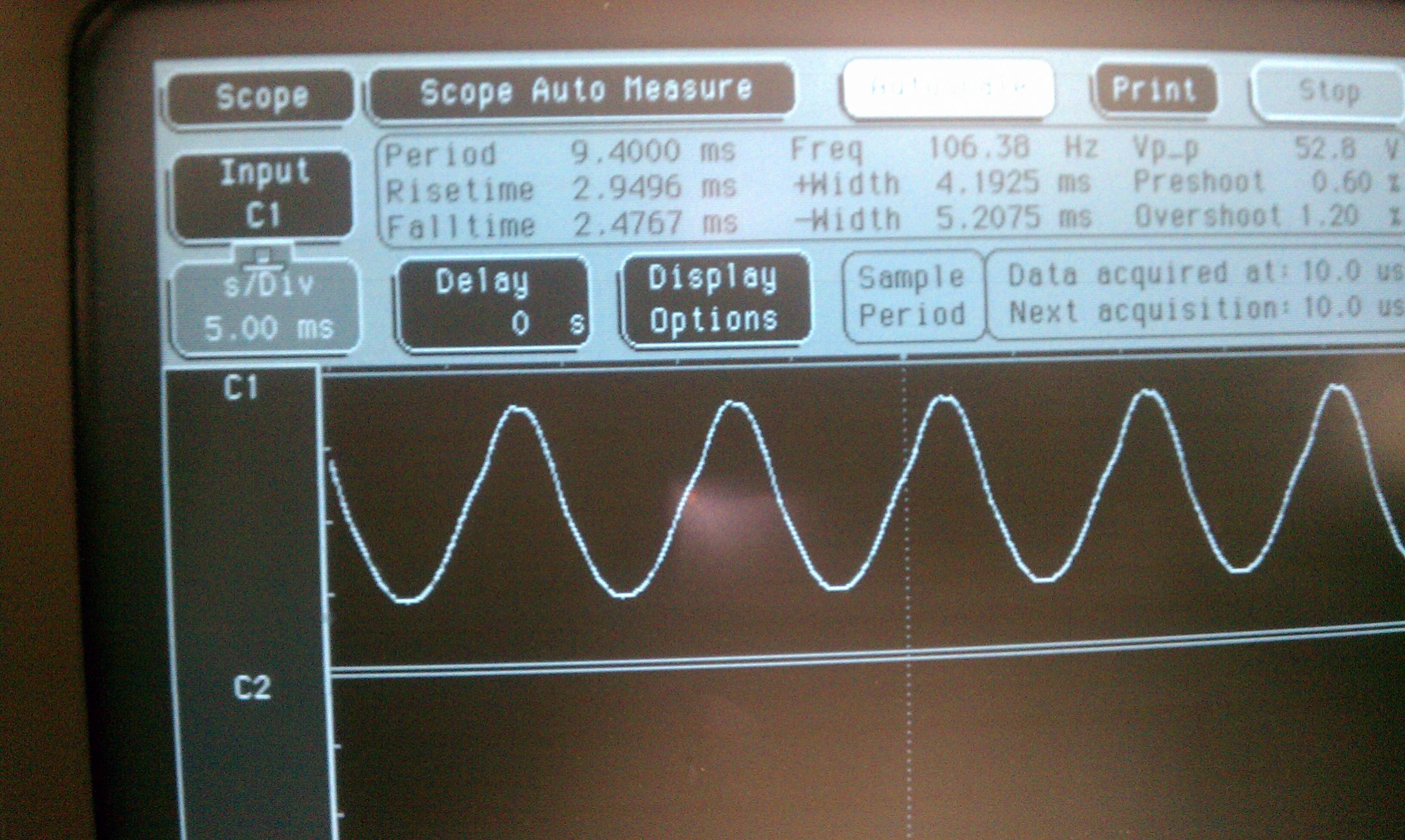The width and height of the screenshot is (1405, 840).
Task: Select the C2 channel label
Action: (251, 688)
